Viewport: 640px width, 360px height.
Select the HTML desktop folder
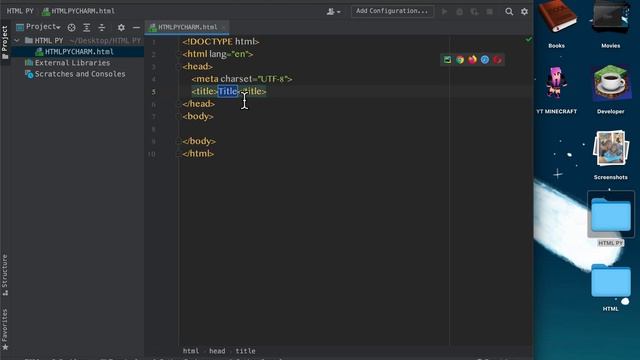click(611, 288)
